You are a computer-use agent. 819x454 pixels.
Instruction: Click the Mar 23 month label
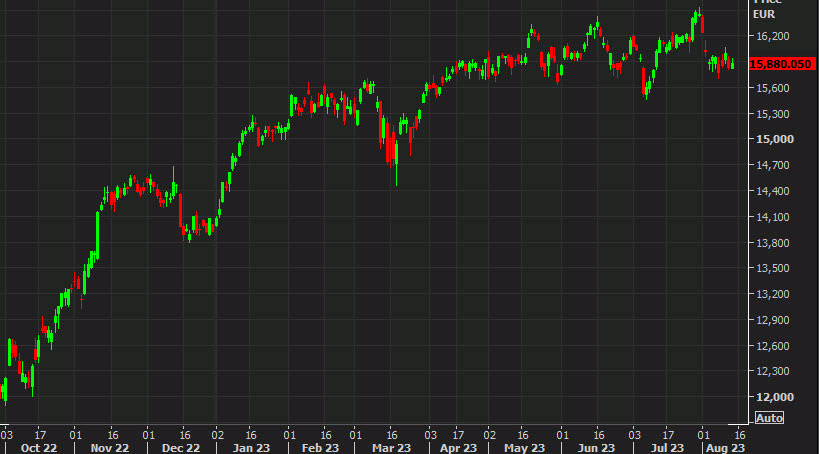coord(391,448)
